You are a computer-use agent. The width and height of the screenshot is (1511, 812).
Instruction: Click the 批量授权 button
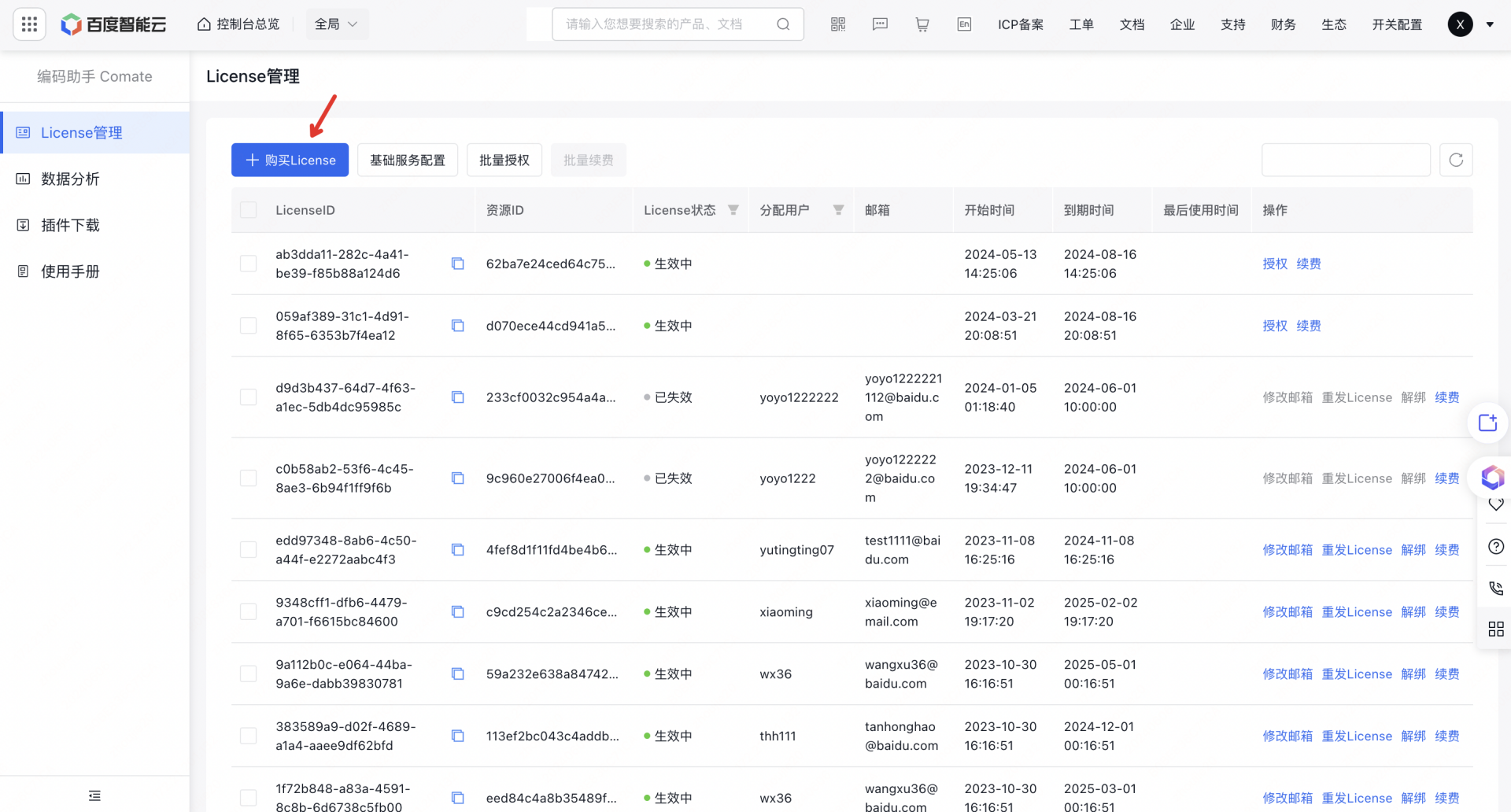pos(504,160)
